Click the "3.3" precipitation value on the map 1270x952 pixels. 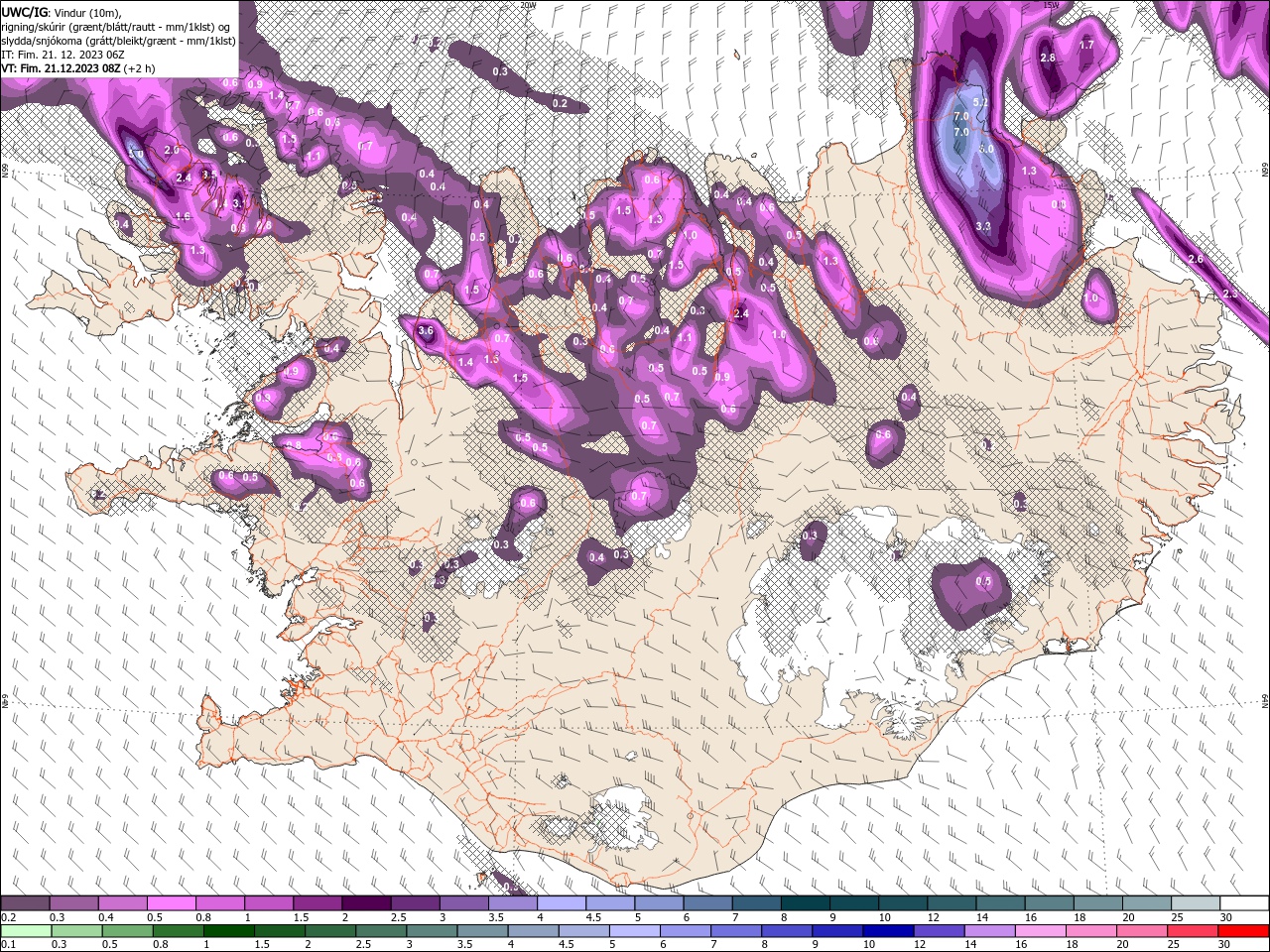983,226
